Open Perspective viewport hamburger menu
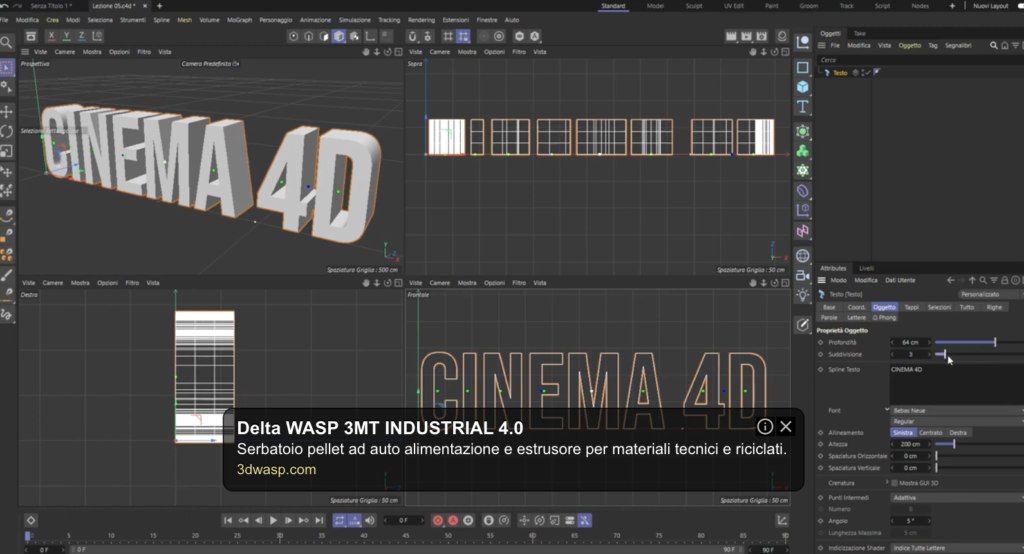The height and width of the screenshot is (554, 1024). click(25, 52)
